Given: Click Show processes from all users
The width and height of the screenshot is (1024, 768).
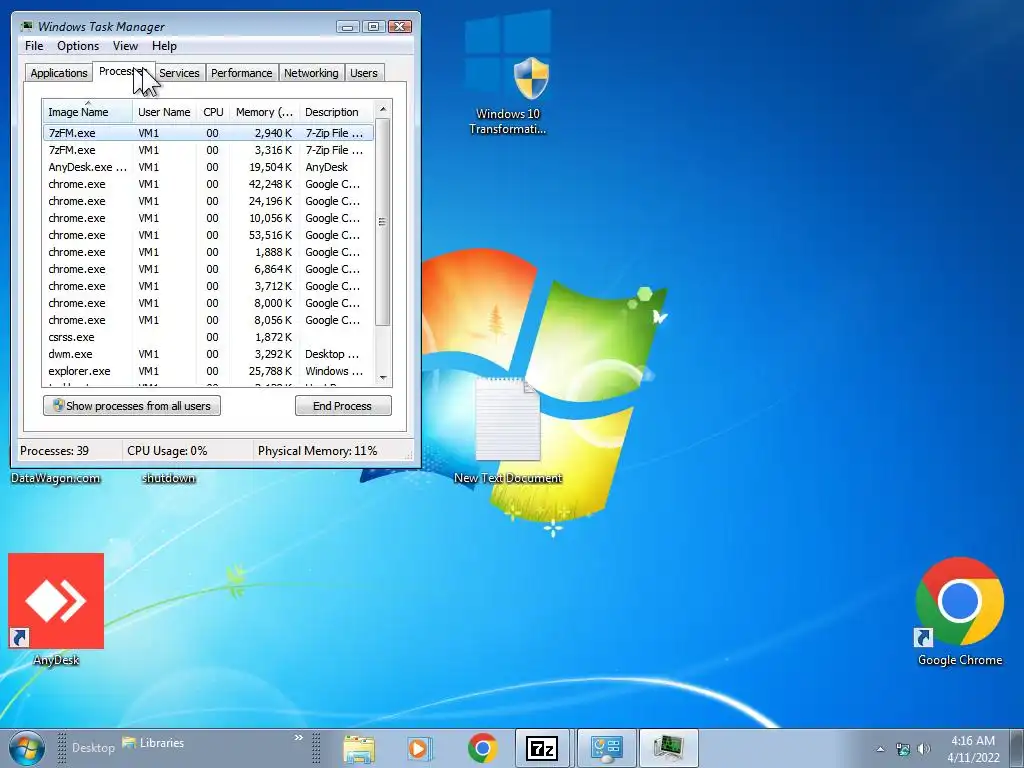Looking at the screenshot, I should coord(132,406).
